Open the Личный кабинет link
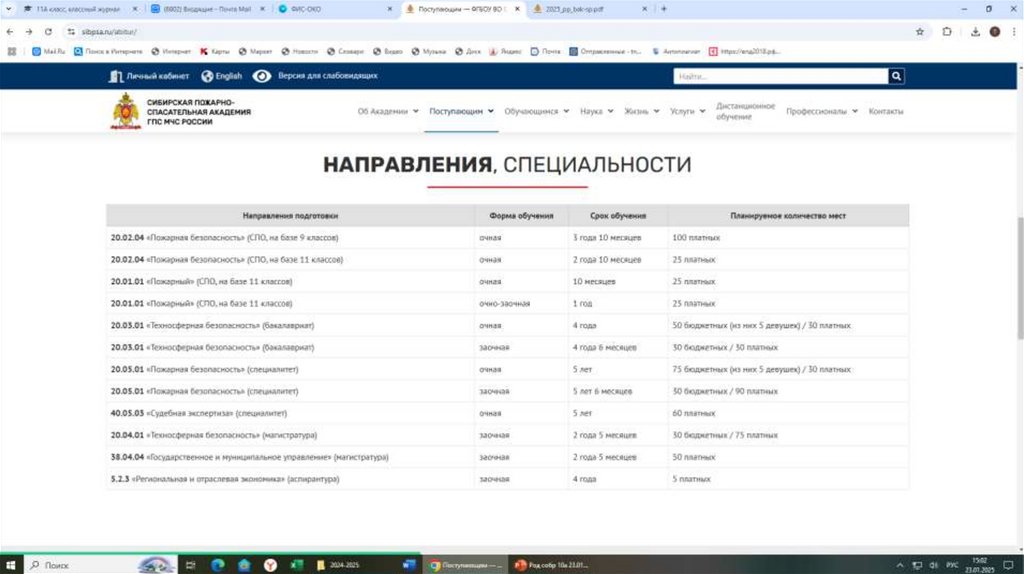Screen dimensions: 1024x574 pos(149,76)
